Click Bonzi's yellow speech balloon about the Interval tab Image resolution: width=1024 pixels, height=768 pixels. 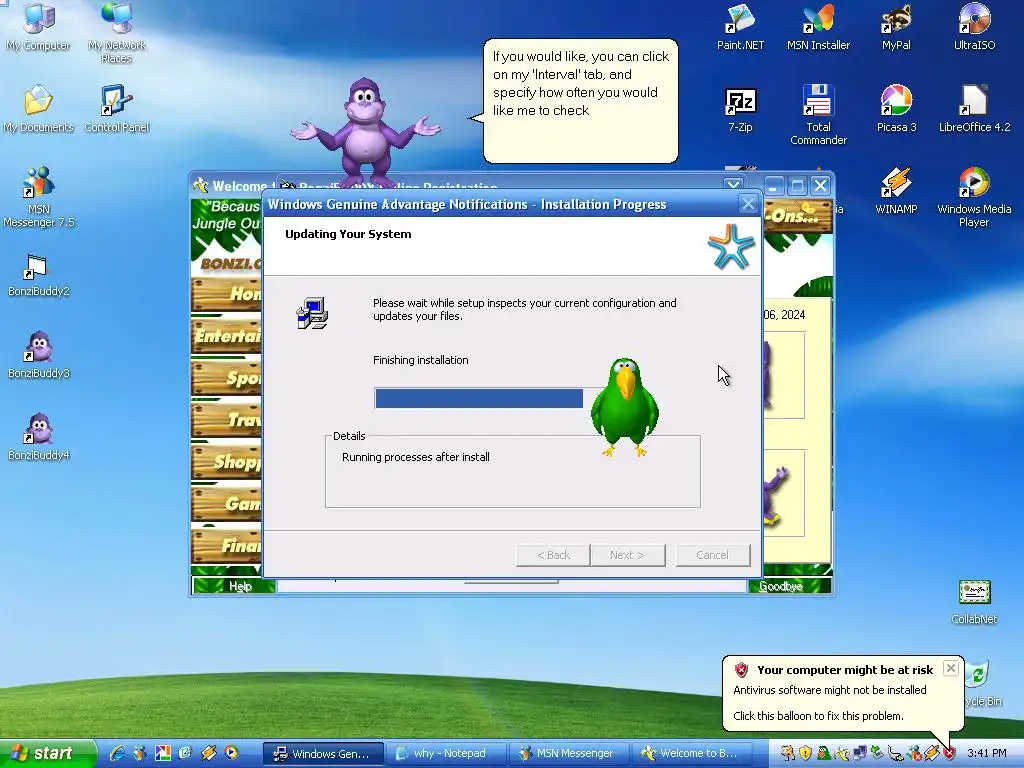[580, 101]
